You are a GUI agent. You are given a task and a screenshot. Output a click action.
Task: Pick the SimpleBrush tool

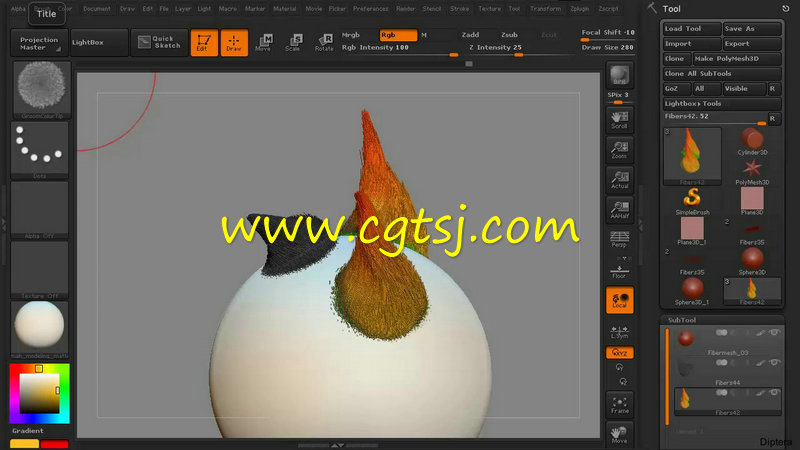click(692, 201)
